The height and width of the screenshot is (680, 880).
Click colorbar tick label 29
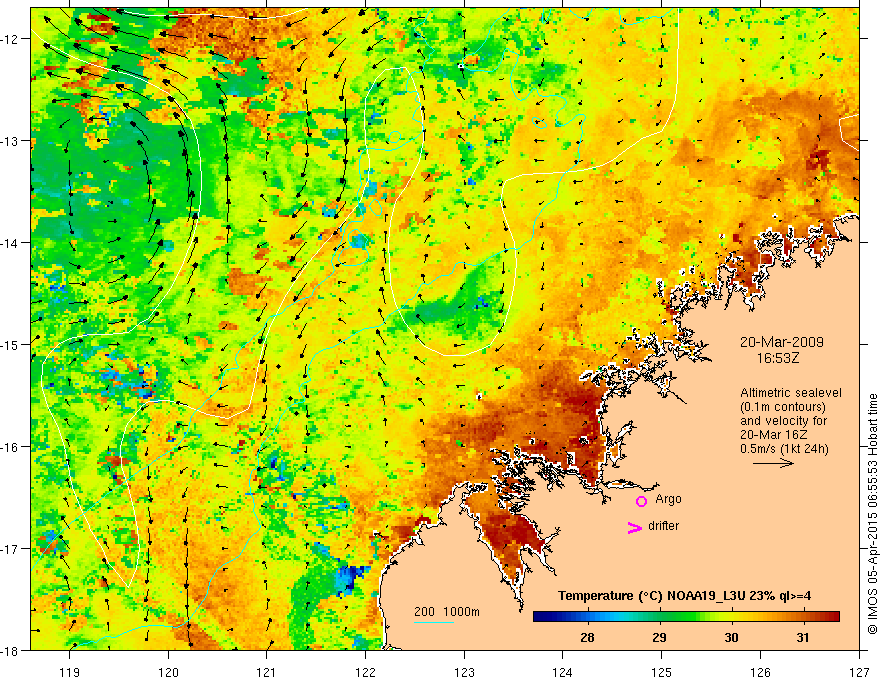click(659, 638)
